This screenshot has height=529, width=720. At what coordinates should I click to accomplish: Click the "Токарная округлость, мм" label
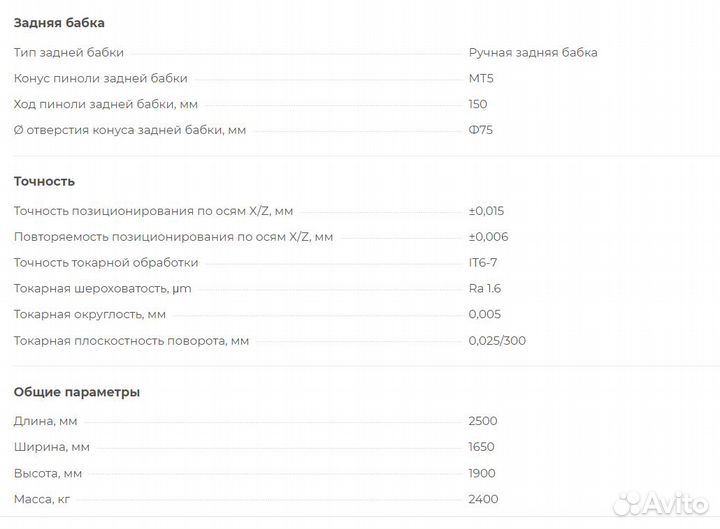pyautogui.click(x=90, y=315)
